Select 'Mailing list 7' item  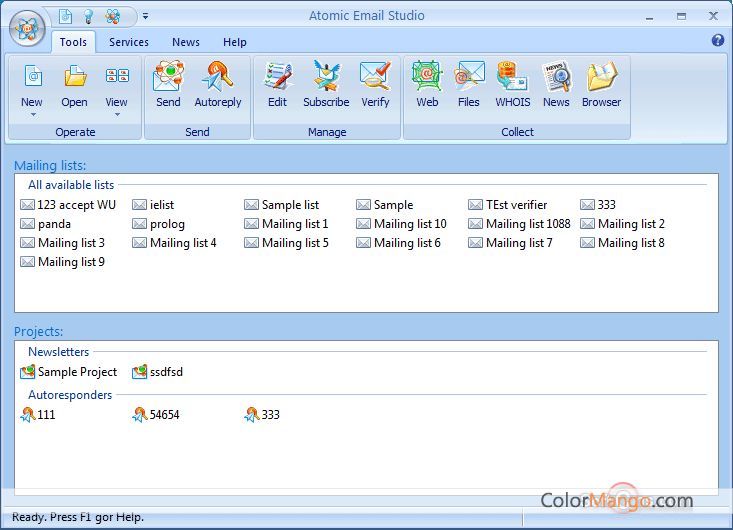[x=510, y=243]
